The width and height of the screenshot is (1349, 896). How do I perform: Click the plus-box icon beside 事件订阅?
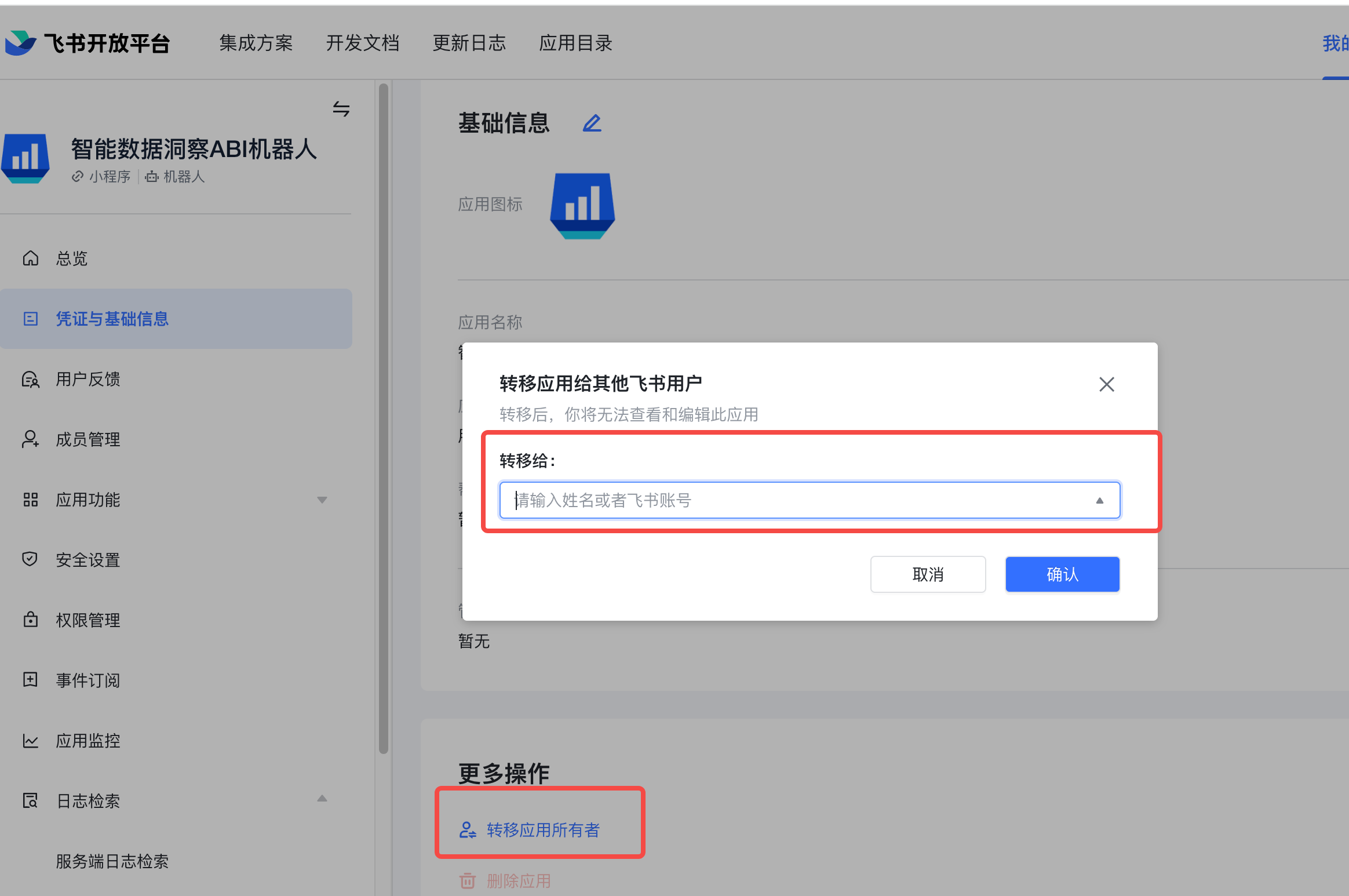click(30, 679)
